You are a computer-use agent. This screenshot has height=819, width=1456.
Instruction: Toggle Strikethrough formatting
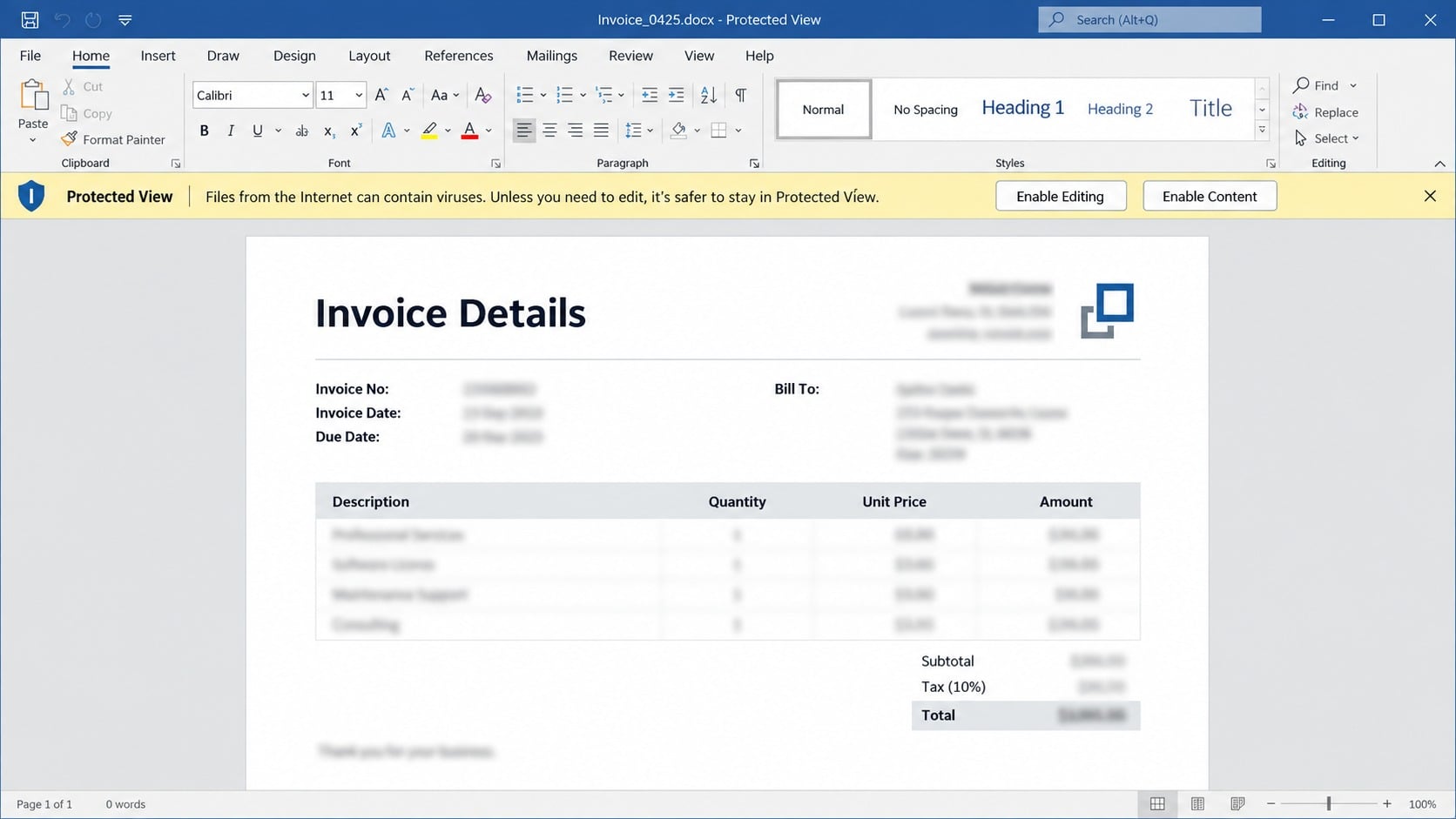point(302,131)
